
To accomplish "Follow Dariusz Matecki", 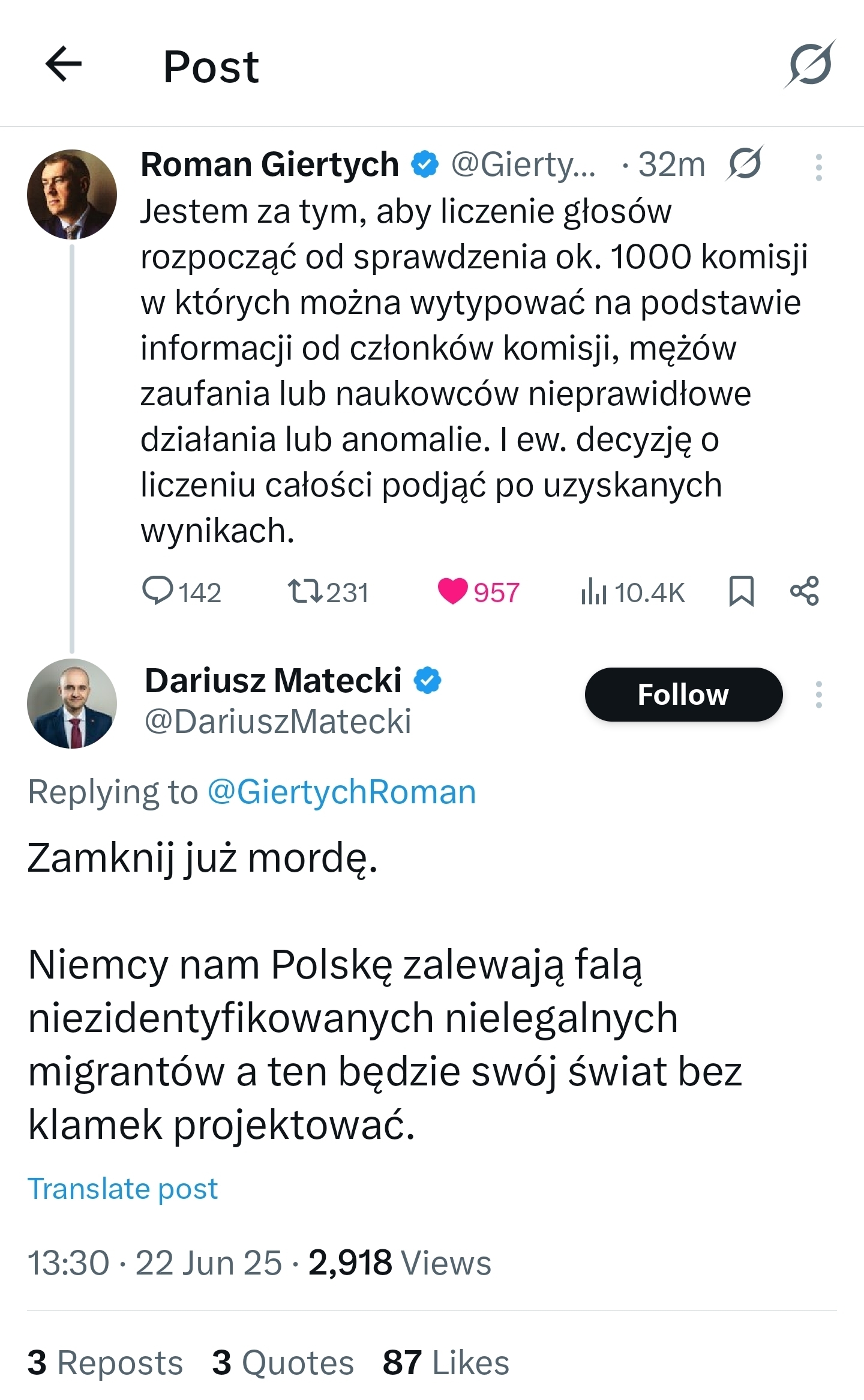I will click(x=683, y=695).
